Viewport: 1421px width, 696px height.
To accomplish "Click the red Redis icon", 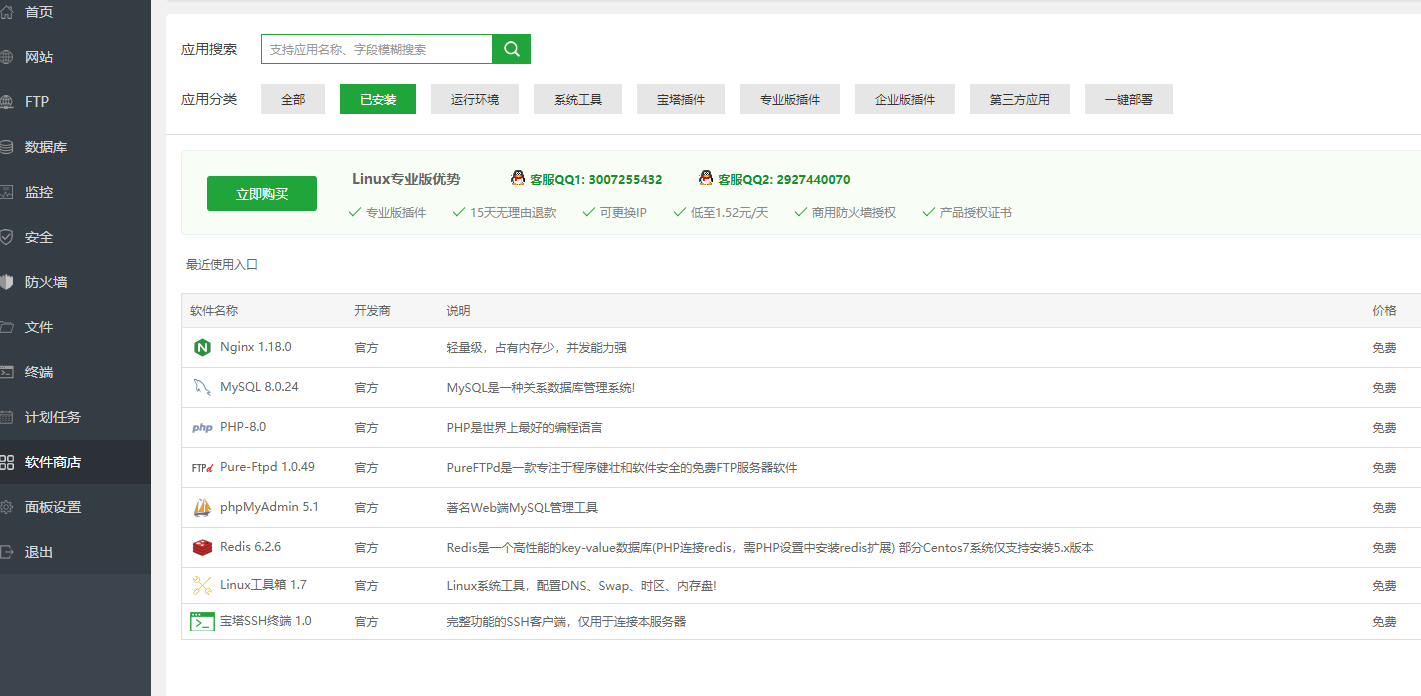I will pyautogui.click(x=202, y=547).
